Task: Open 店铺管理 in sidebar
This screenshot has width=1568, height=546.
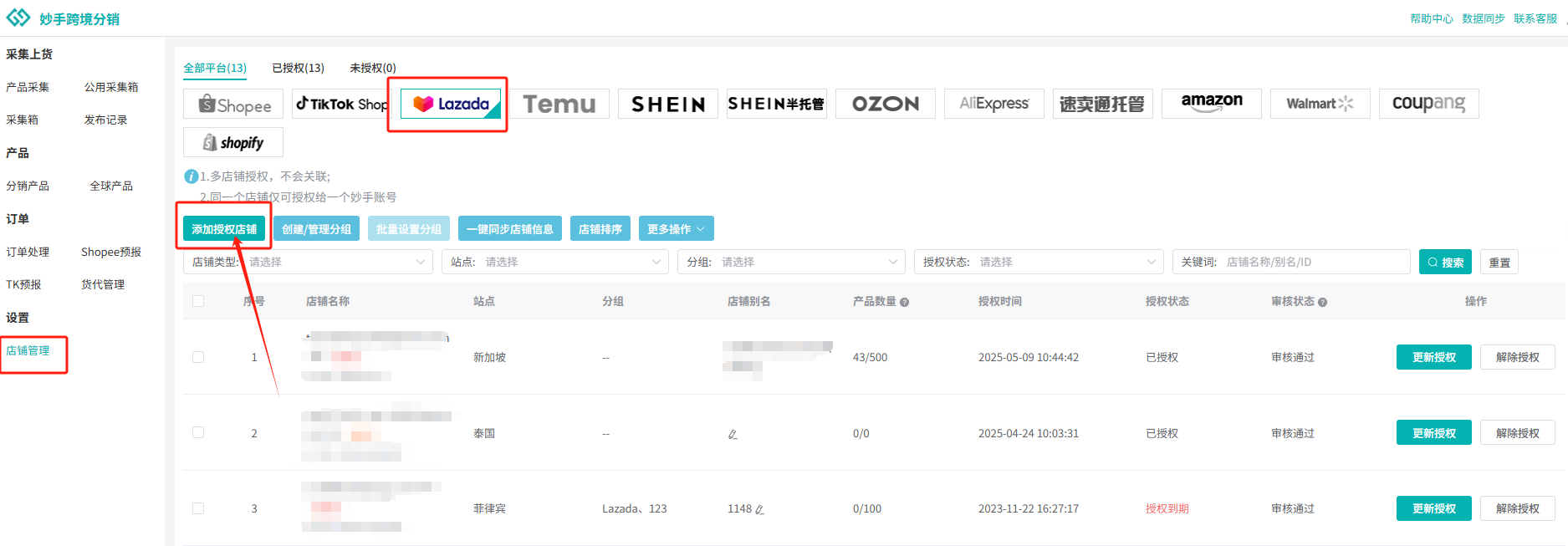Action: pos(28,350)
